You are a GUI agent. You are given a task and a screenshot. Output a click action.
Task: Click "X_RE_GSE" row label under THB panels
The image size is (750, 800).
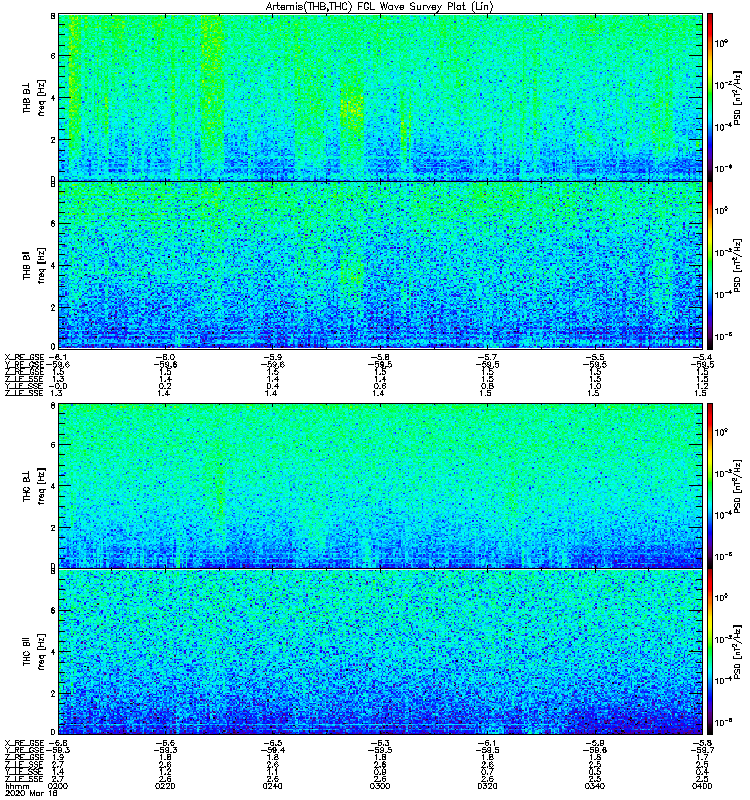24,357
